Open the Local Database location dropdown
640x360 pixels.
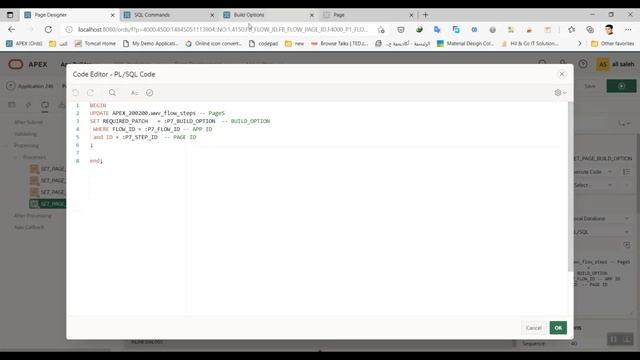coord(603,219)
